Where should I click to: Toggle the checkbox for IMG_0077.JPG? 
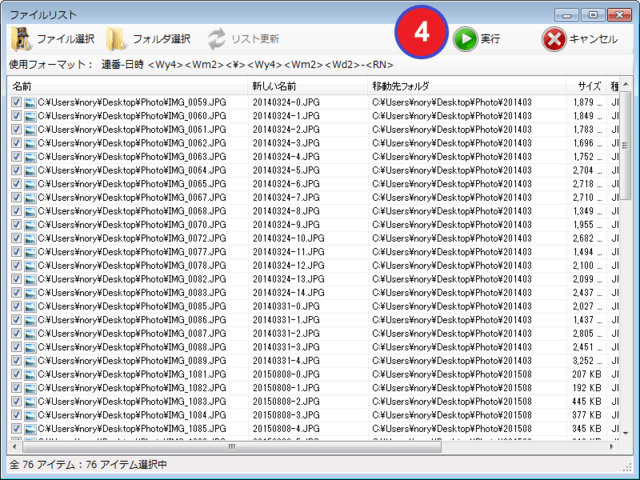coord(16,252)
